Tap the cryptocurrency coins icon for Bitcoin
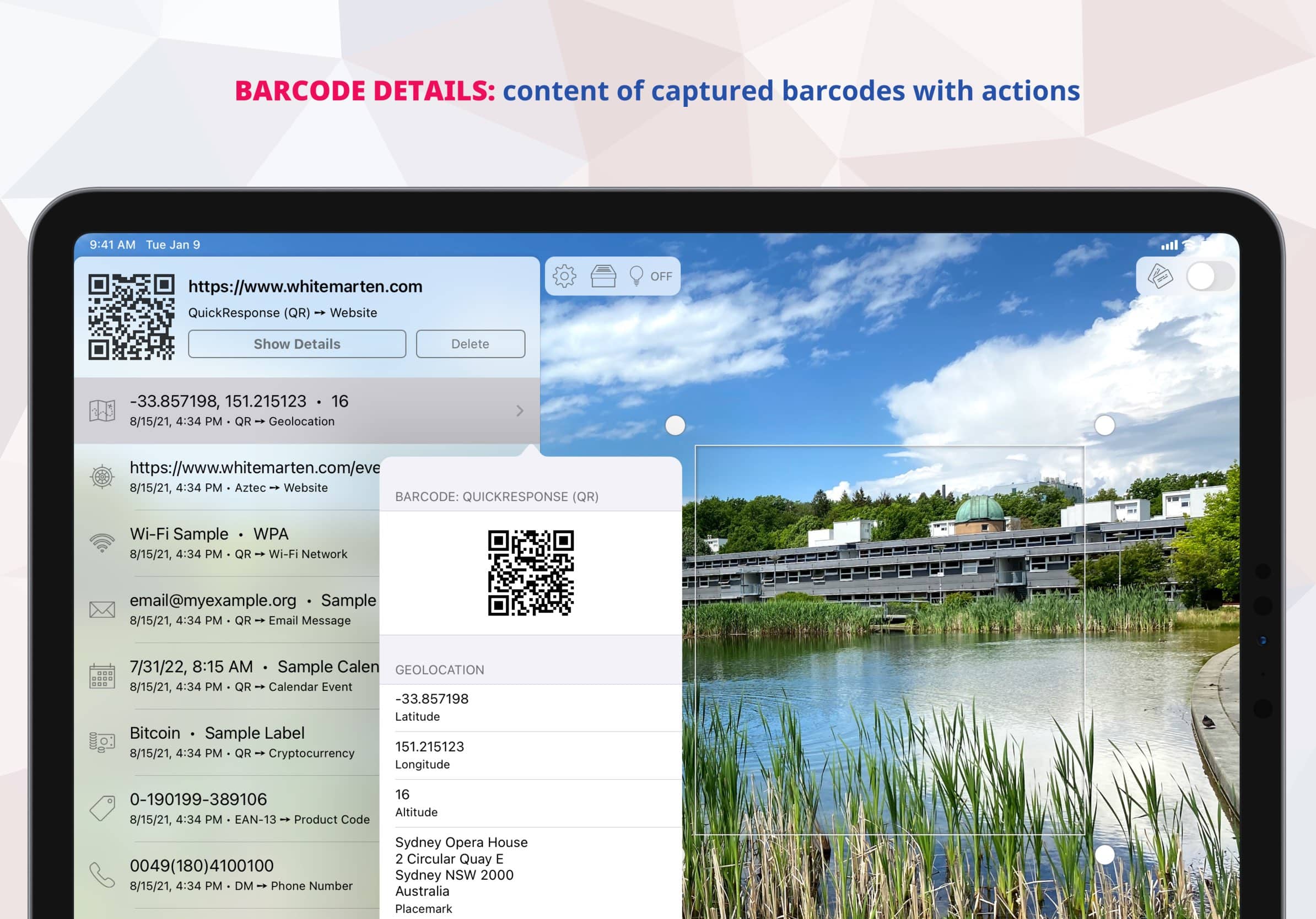Image resolution: width=1316 pixels, height=919 pixels. pos(102,743)
